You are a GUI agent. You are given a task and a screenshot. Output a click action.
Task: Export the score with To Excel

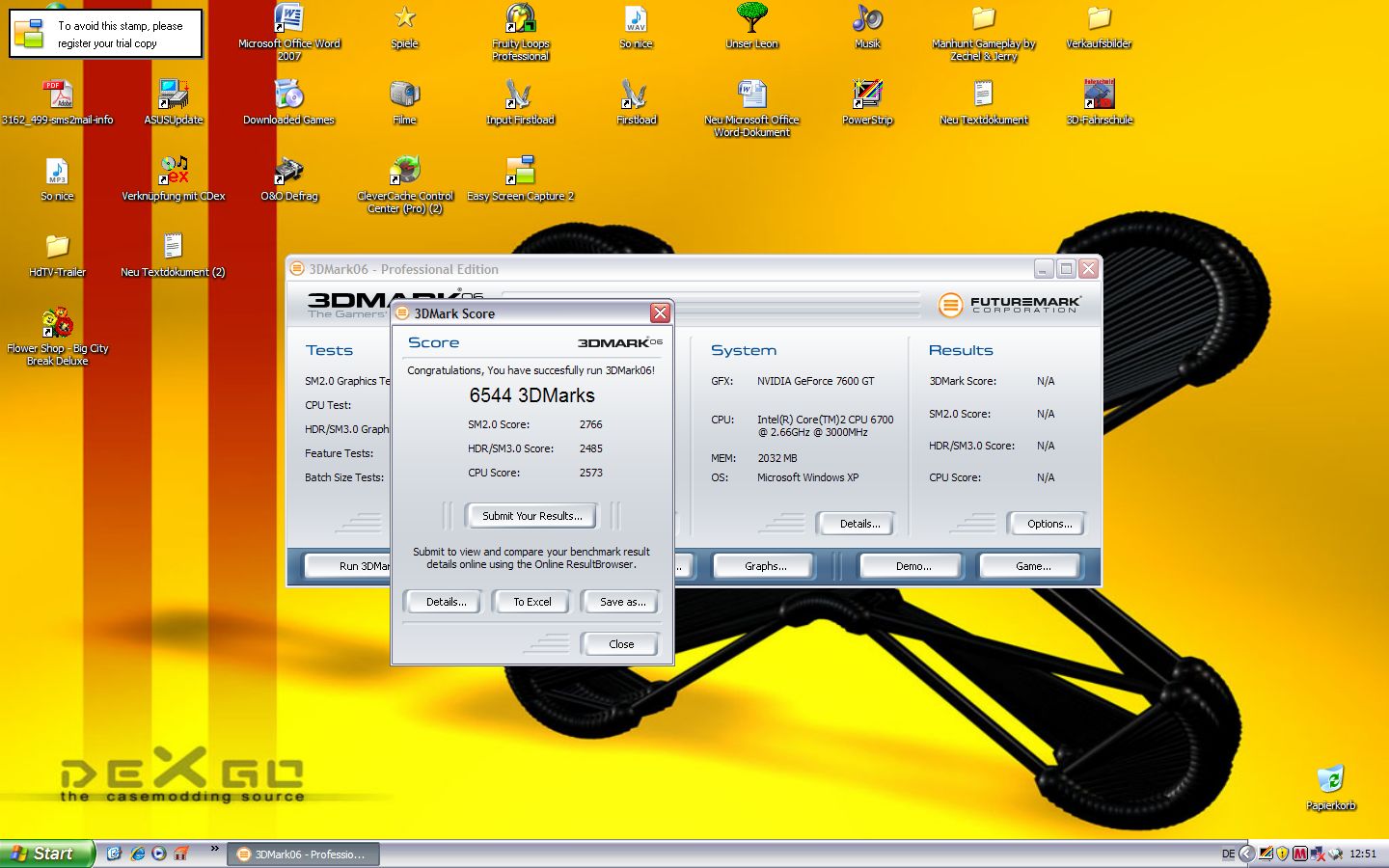click(x=532, y=602)
